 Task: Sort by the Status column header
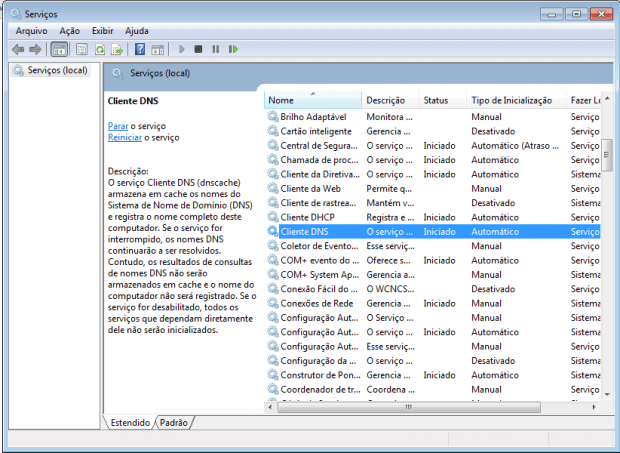click(442, 100)
